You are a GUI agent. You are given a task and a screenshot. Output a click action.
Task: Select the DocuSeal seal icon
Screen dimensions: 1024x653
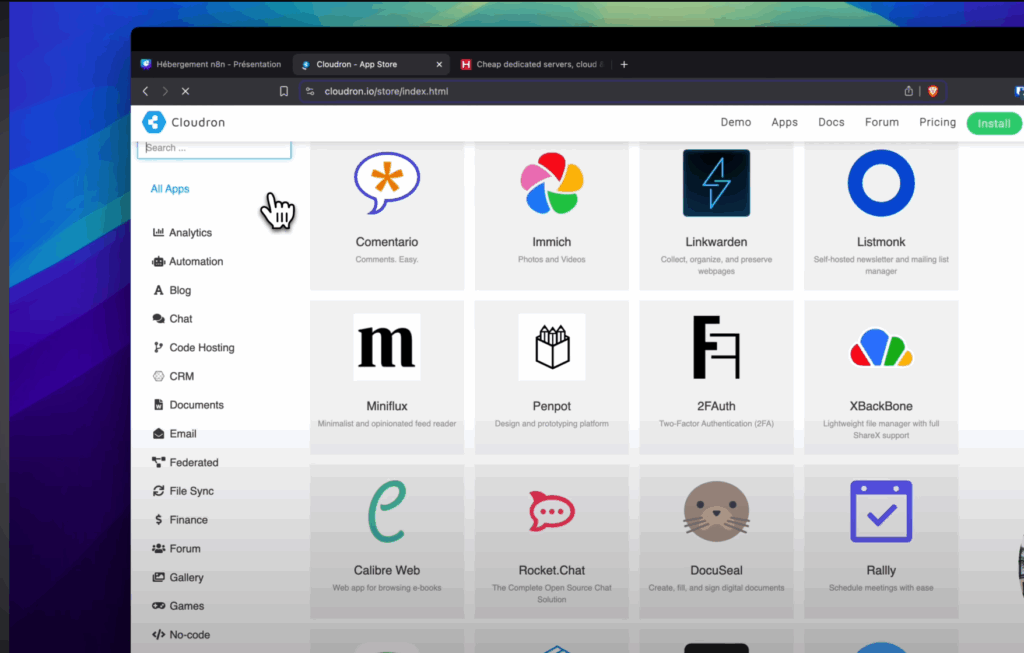716,511
